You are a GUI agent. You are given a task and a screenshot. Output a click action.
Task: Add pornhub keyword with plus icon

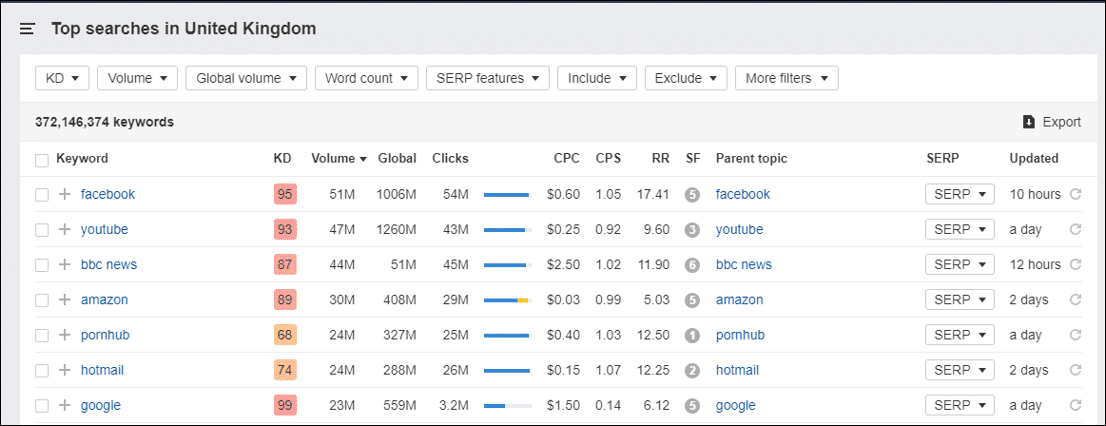point(65,335)
